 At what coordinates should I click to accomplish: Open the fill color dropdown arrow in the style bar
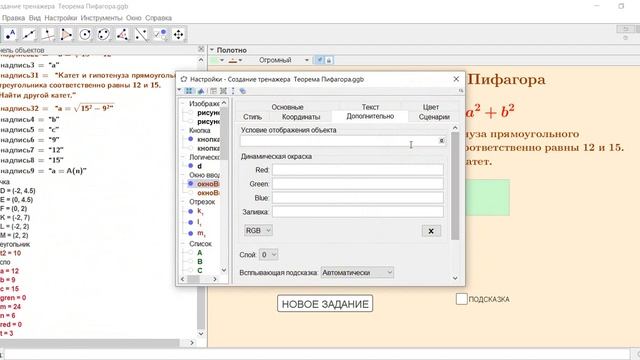coord(222,60)
